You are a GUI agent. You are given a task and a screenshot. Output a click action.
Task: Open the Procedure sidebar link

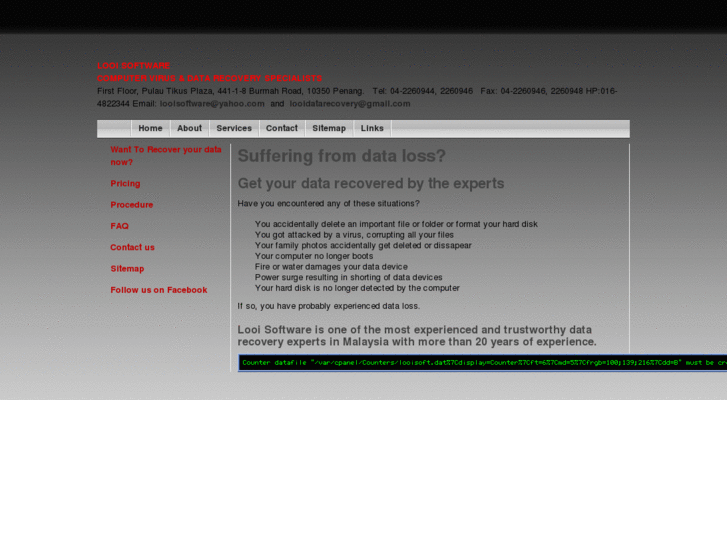click(x=132, y=205)
